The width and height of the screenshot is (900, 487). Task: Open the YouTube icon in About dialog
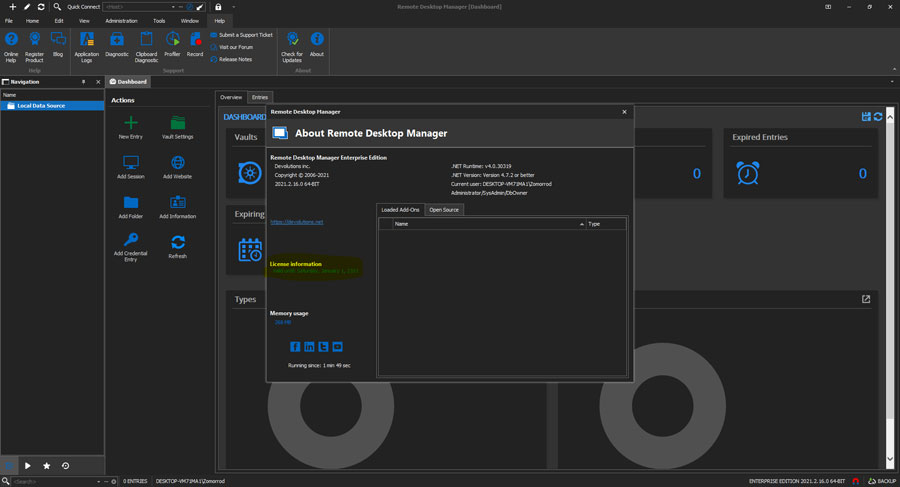[337, 346]
